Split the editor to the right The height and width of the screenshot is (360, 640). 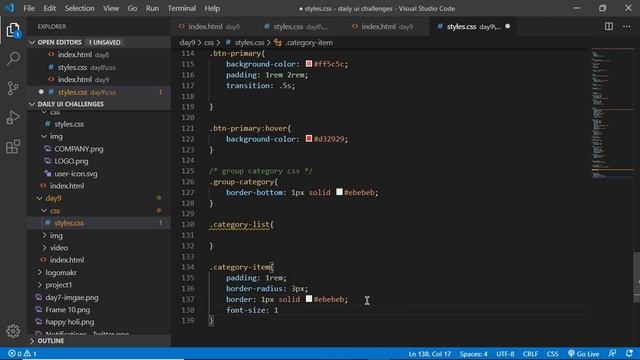tap(609, 27)
